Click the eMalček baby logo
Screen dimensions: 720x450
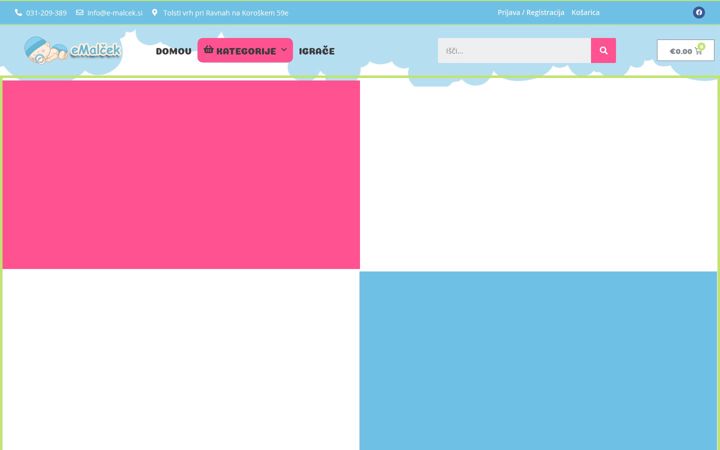click(x=73, y=50)
